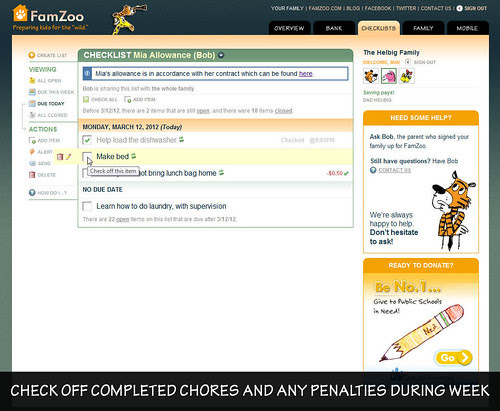Click the Make bed item text
The width and height of the screenshot is (500, 411).
112,156
